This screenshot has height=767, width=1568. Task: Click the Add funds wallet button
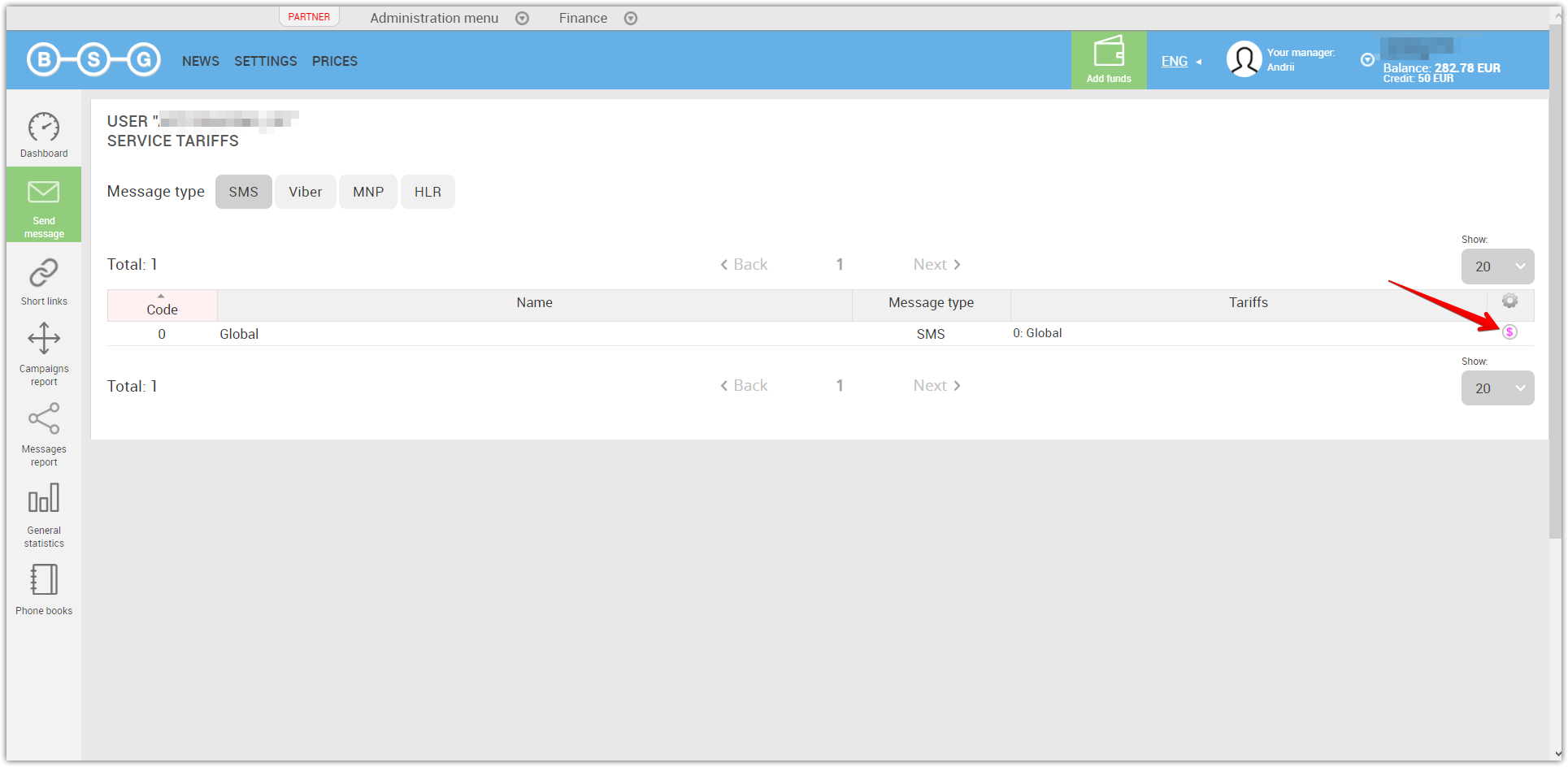pos(1108,60)
